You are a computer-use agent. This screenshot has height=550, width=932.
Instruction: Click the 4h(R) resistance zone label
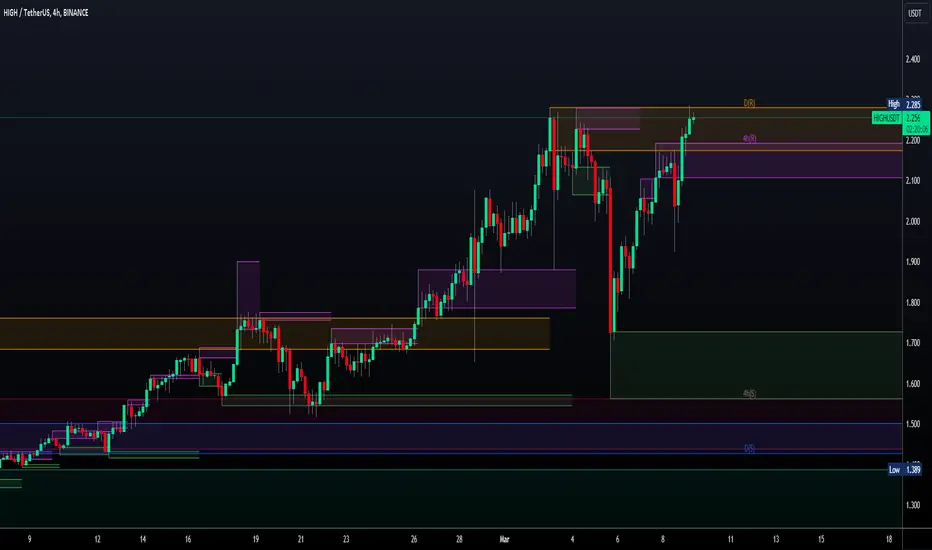coord(749,139)
